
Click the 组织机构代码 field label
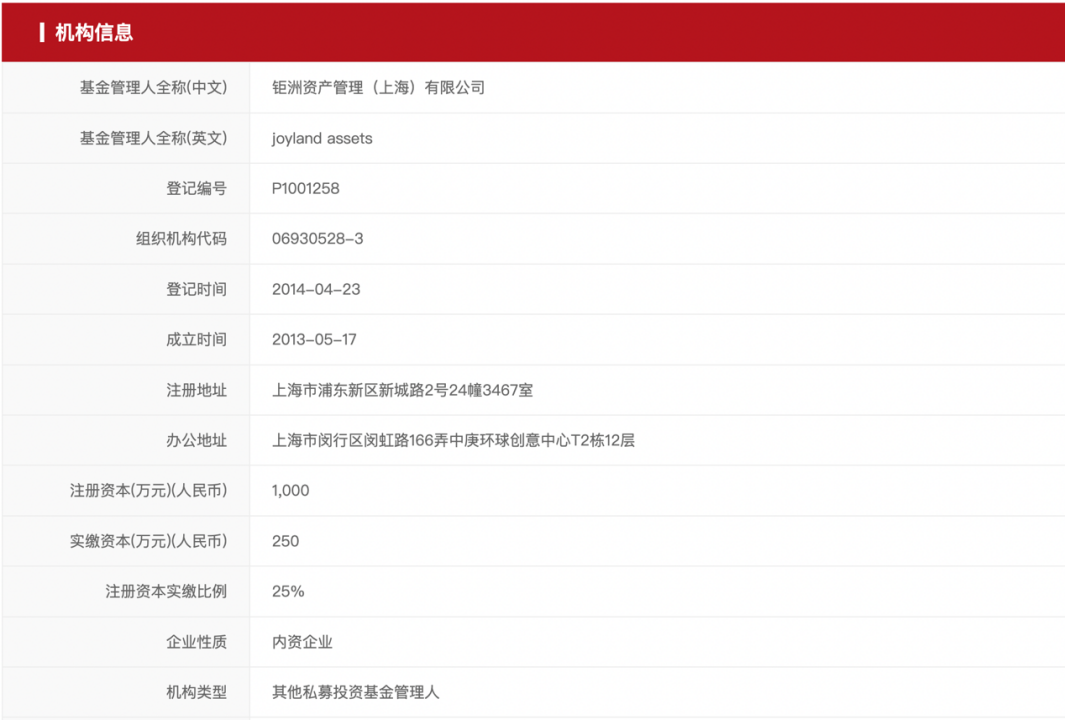pyautogui.click(x=181, y=239)
